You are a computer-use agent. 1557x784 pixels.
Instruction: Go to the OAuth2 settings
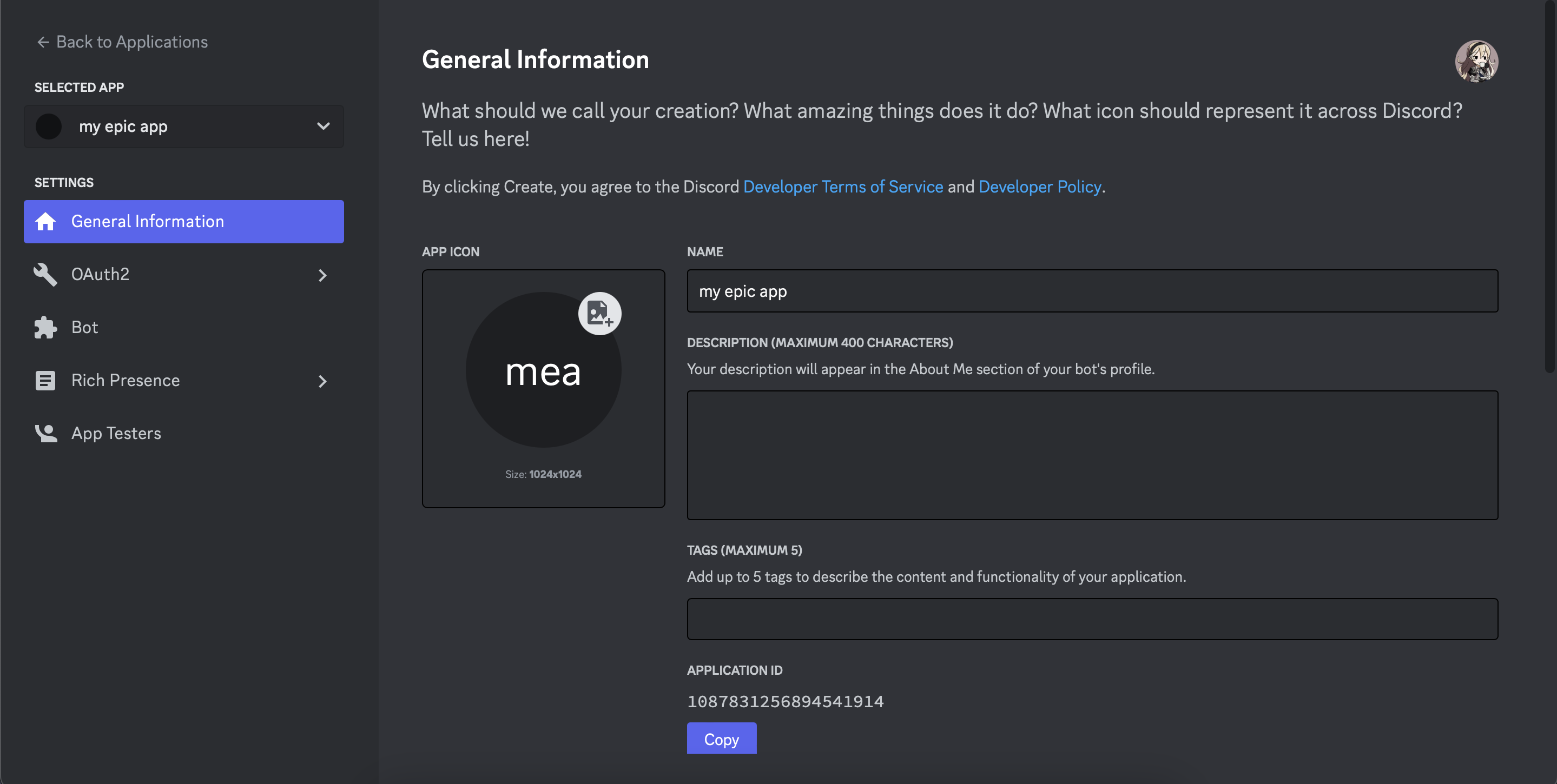[184, 275]
